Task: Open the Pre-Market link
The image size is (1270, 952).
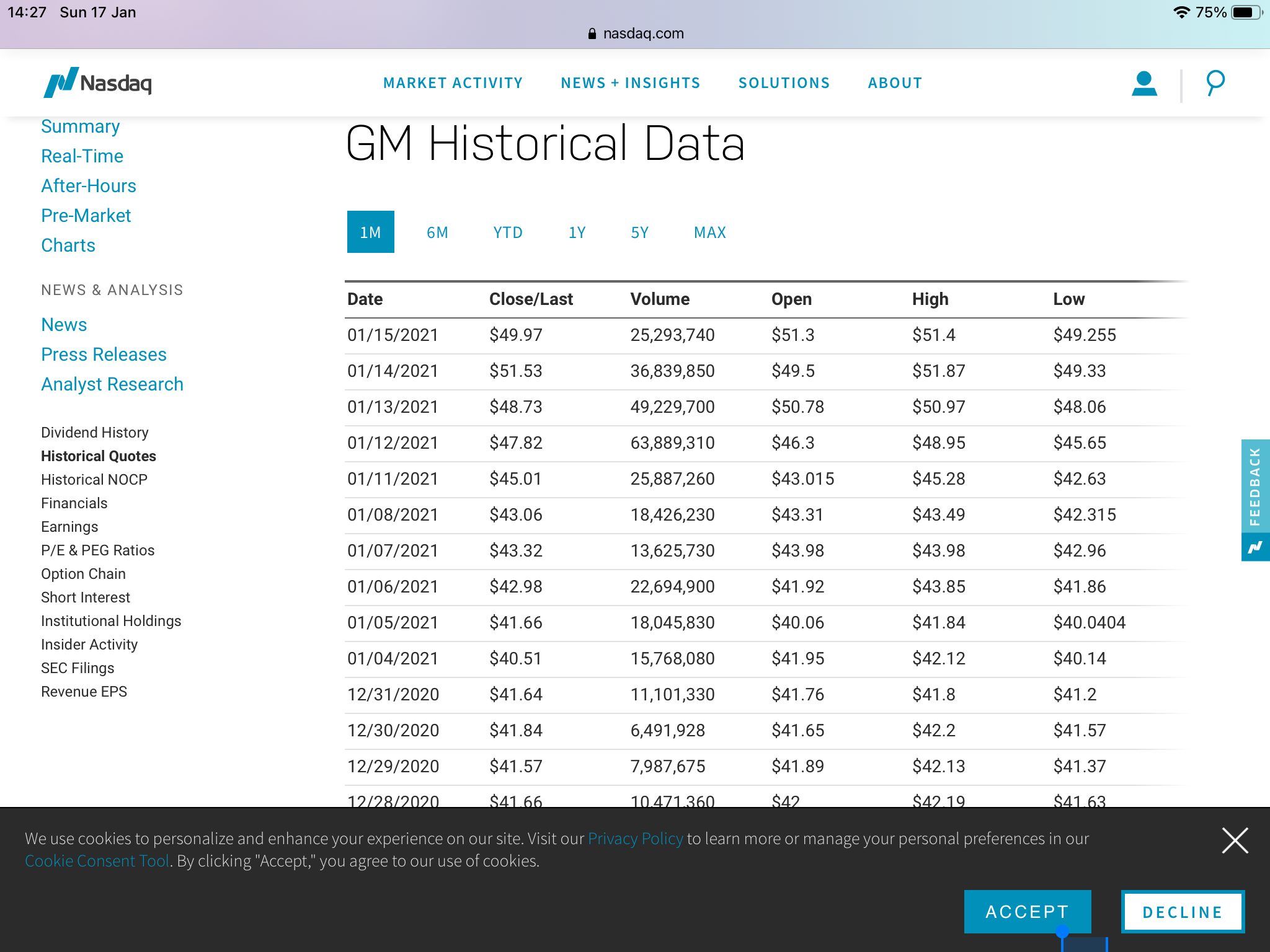Action: 86,216
